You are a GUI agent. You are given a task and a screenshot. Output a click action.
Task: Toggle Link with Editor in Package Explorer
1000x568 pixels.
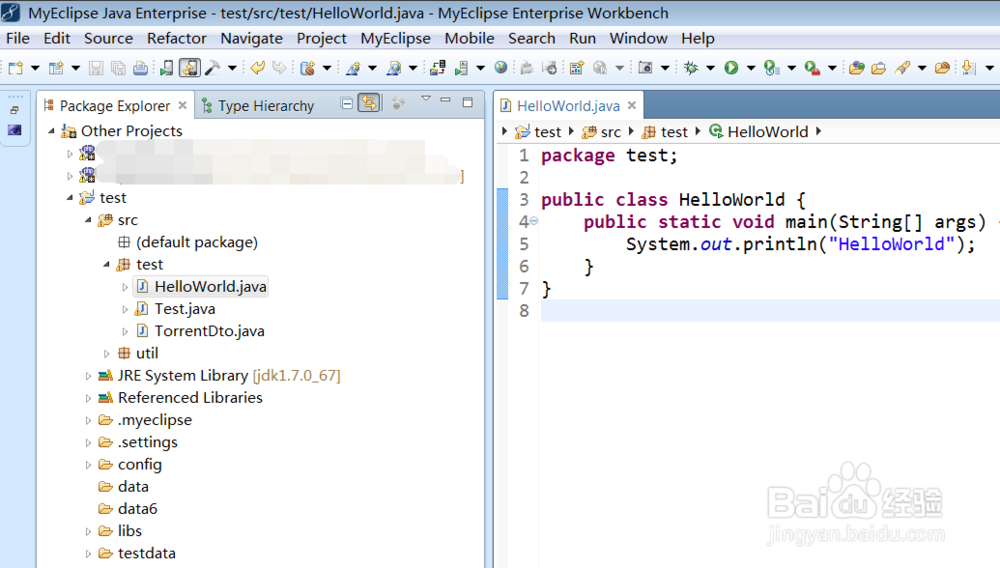click(369, 103)
